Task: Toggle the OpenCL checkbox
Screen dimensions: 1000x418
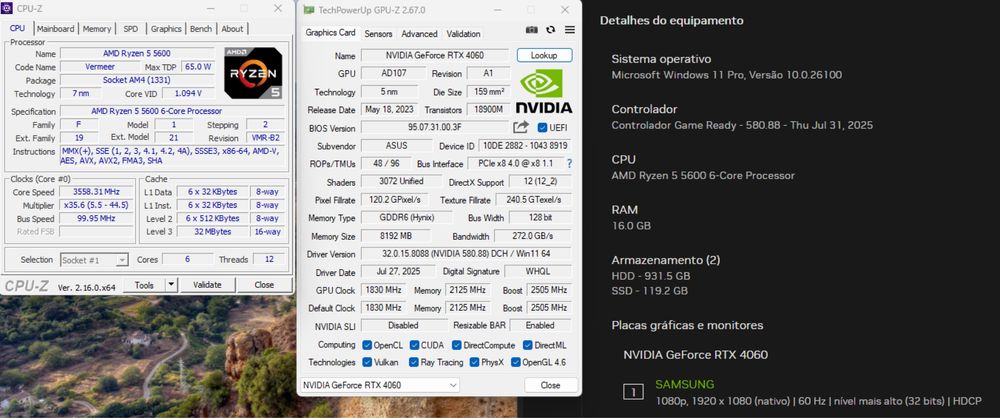Action: tap(367, 345)
